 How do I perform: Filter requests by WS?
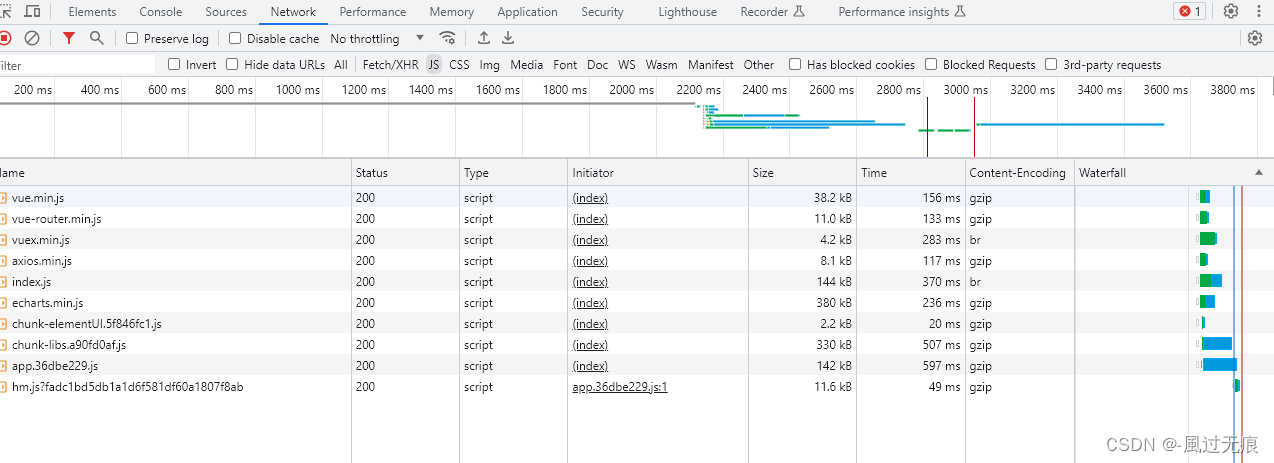pyautogui.click(x=627, y=64)
